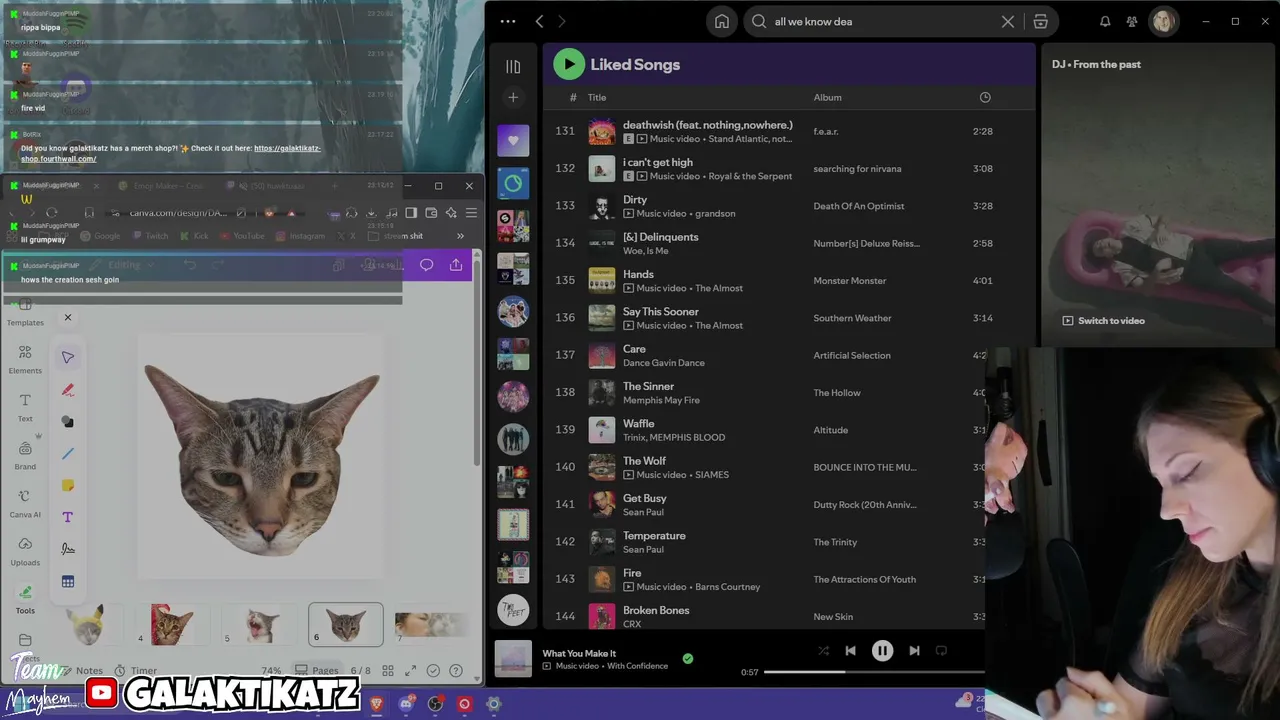Toggle liked checkmark for What You Make It
The width and height of the screenshot is (1280, 720).
[x=687, y=659]
